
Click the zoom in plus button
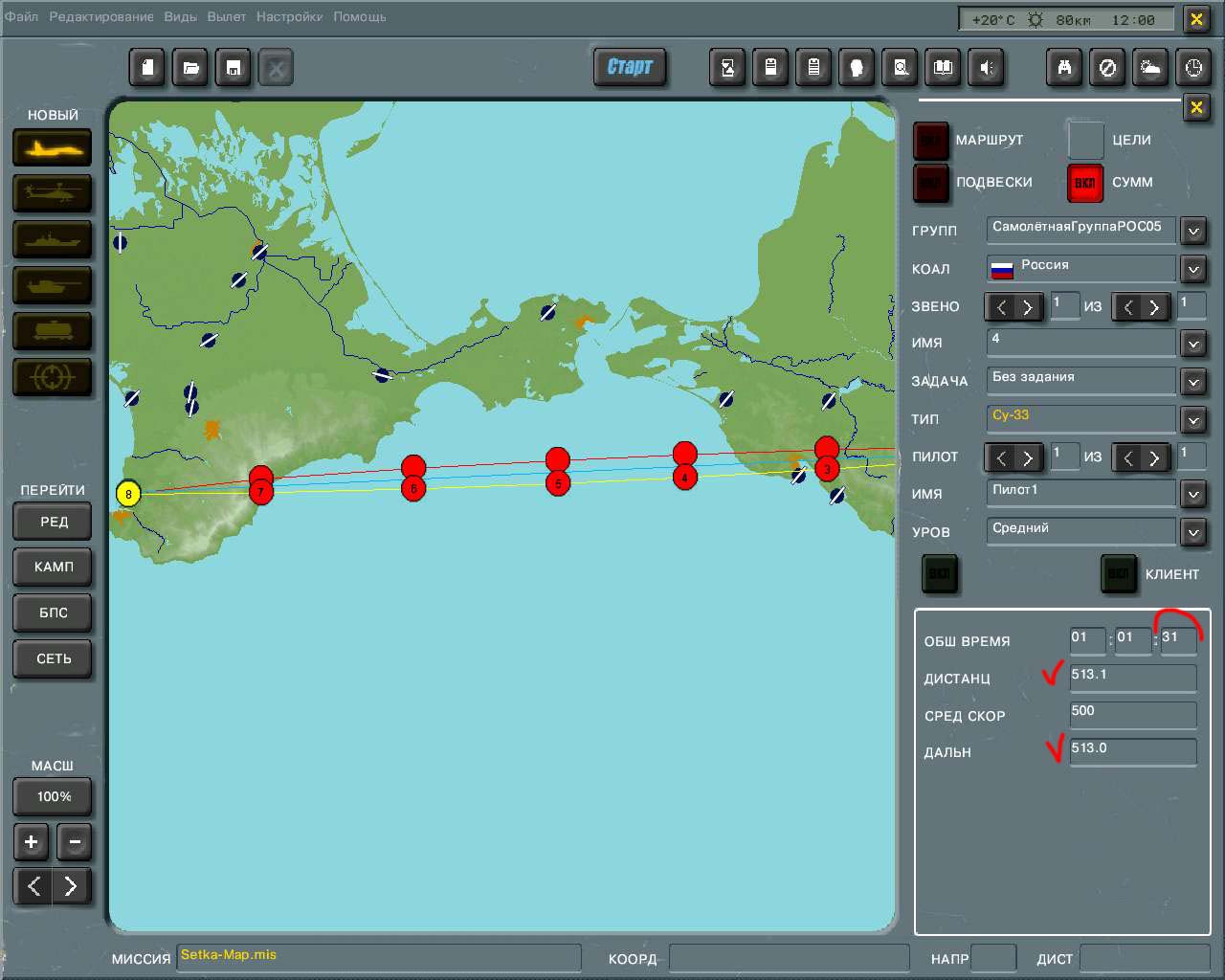click(x=32, y=842)
